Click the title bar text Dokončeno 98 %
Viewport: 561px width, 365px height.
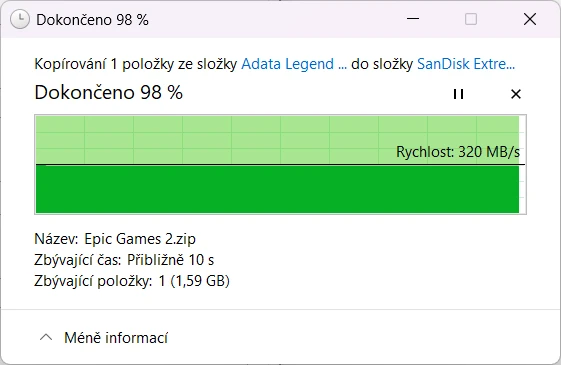point(92,20)
